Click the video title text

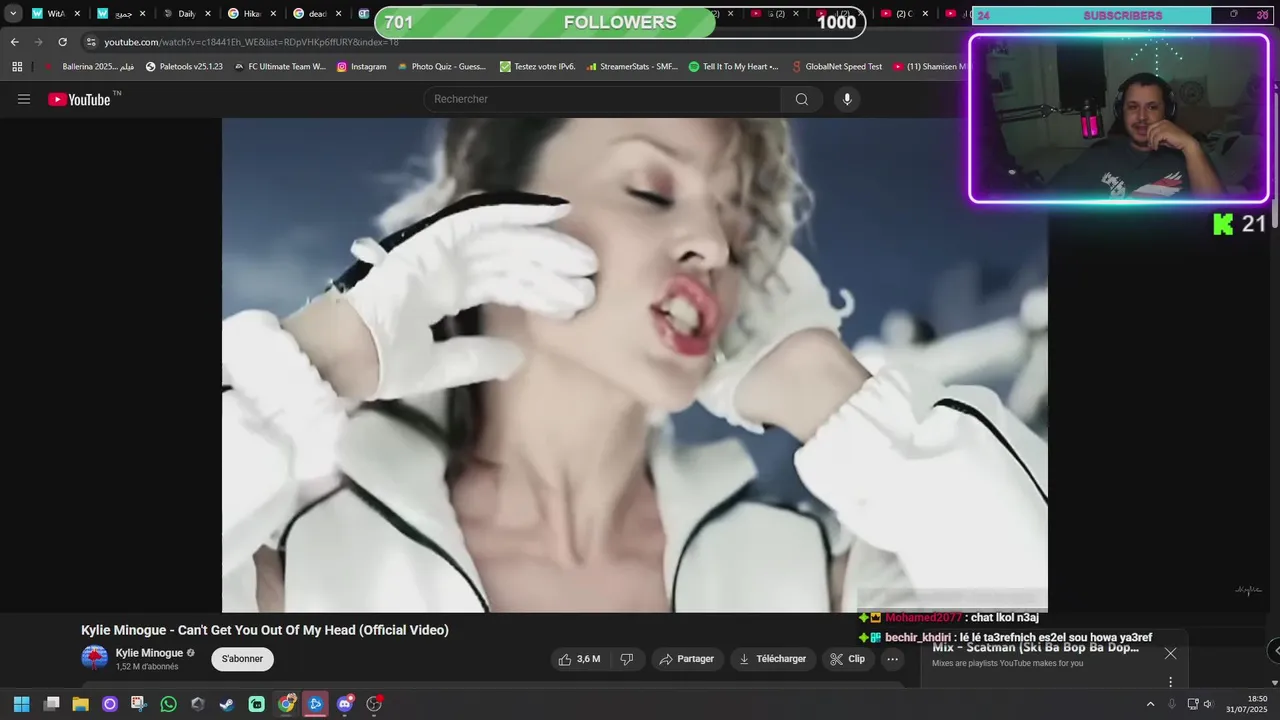[x=265, y=630]
